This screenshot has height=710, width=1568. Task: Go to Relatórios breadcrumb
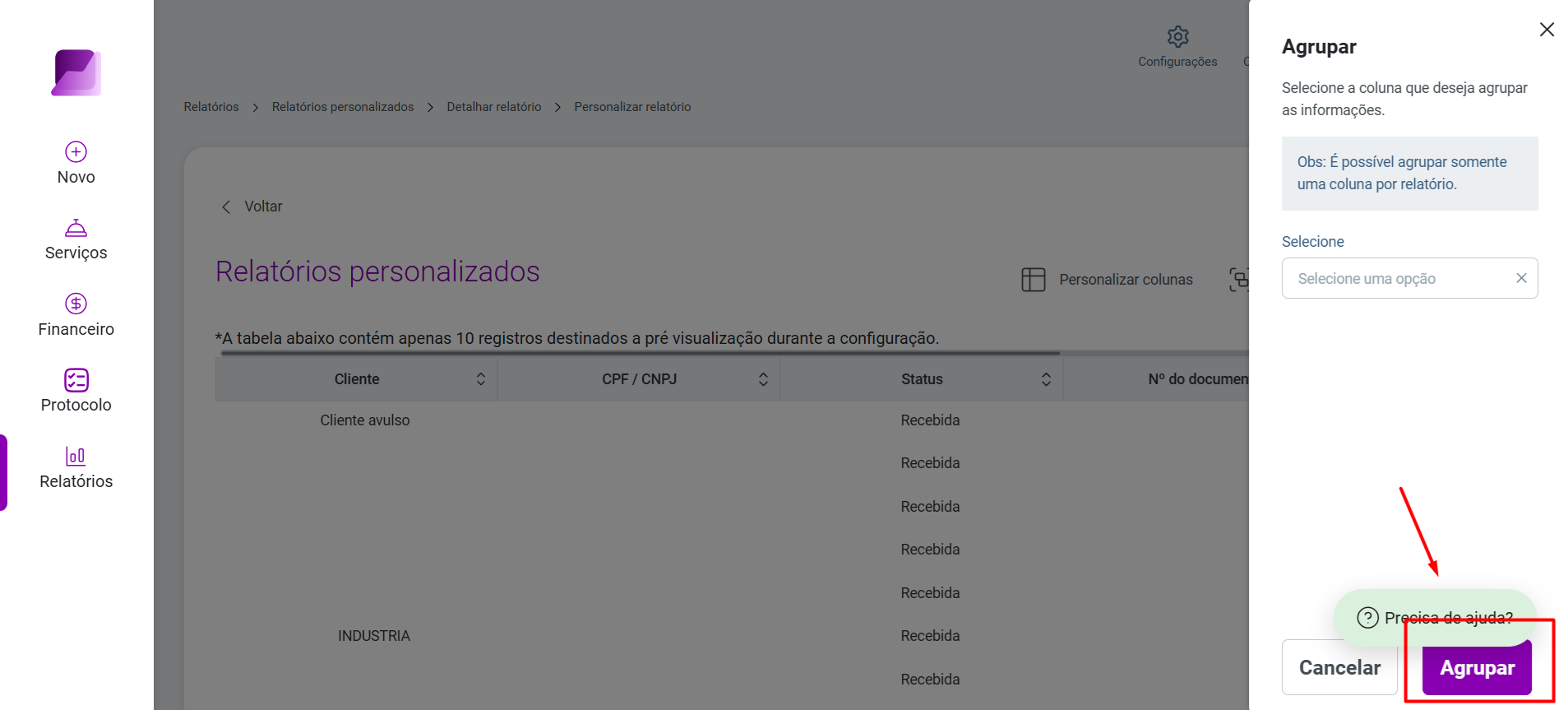tap(211, 107)
